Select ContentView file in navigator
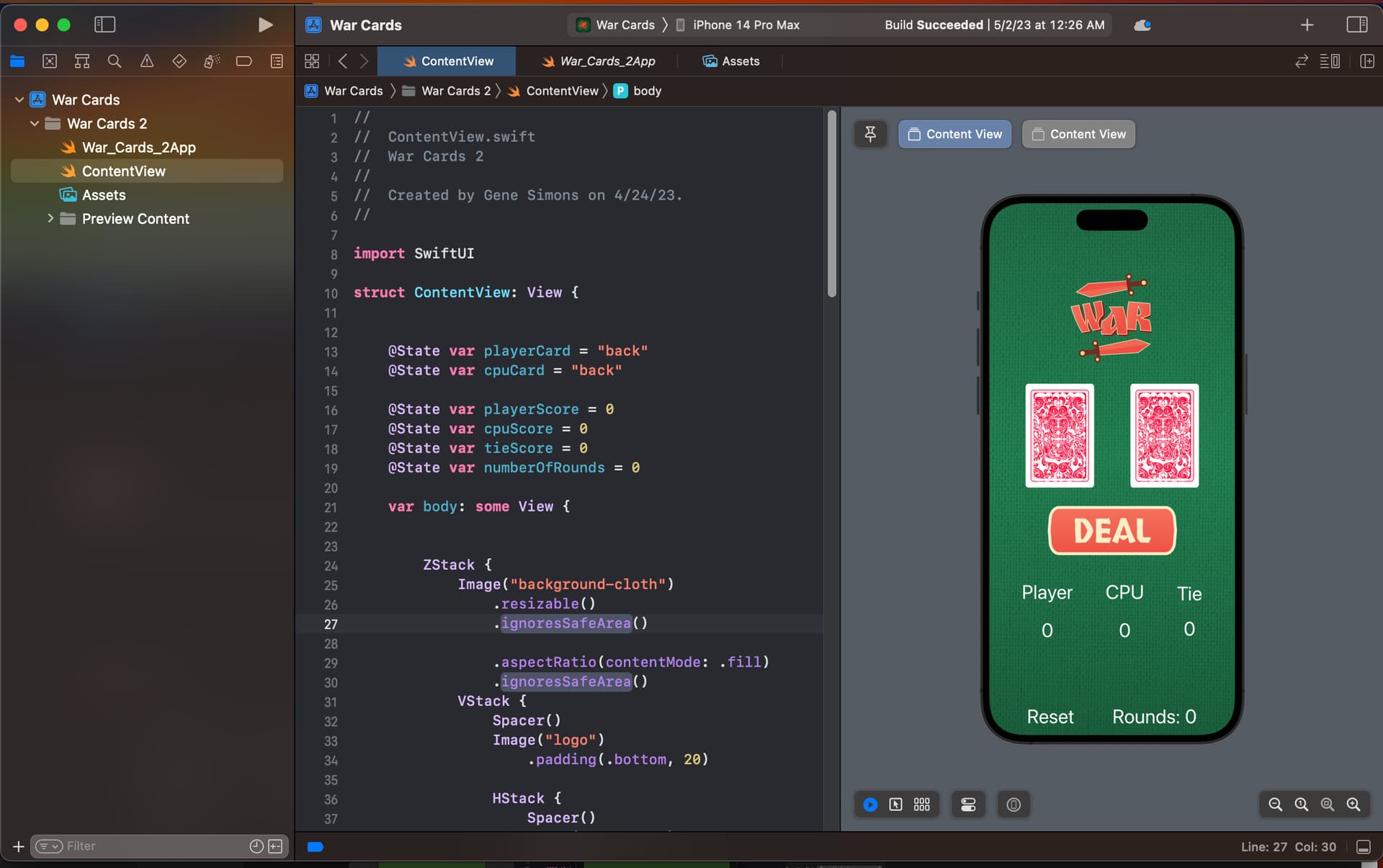 [x=147, y=171]
